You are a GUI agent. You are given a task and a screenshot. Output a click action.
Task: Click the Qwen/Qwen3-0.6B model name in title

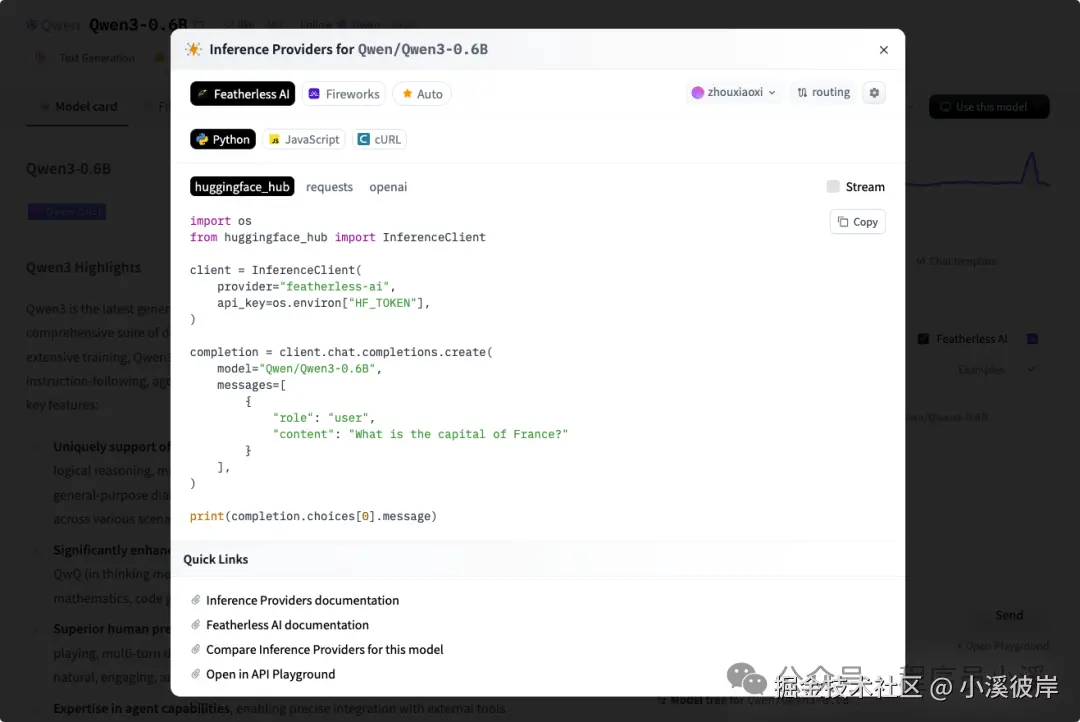coord(422,49)
